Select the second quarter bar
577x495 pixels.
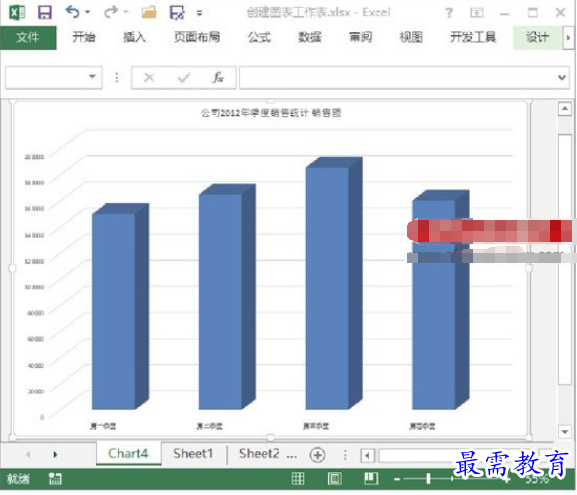(x=227, y=297)
